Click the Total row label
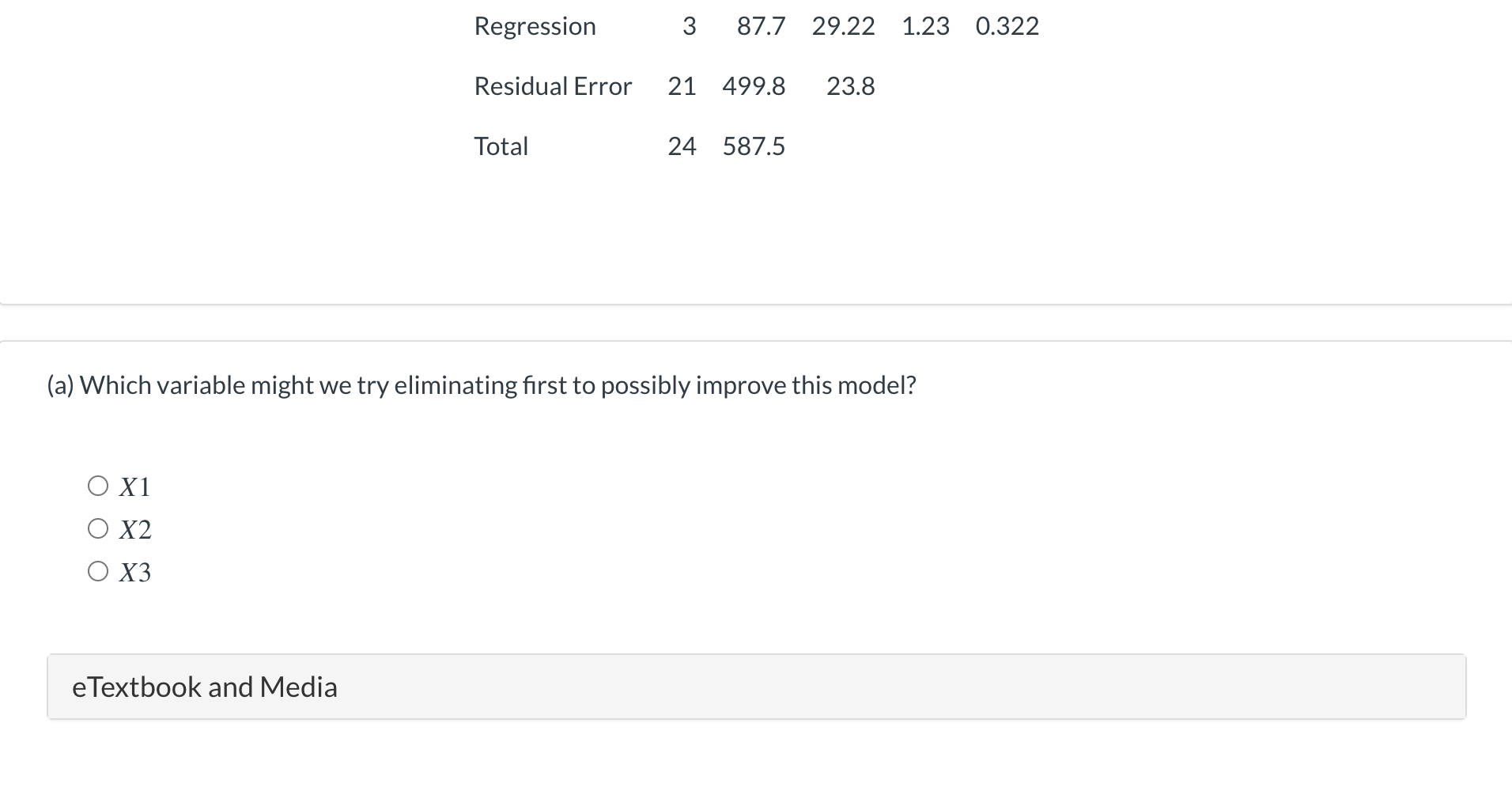The height and width of the screenshot is (791, 1512). coord(501,146)
